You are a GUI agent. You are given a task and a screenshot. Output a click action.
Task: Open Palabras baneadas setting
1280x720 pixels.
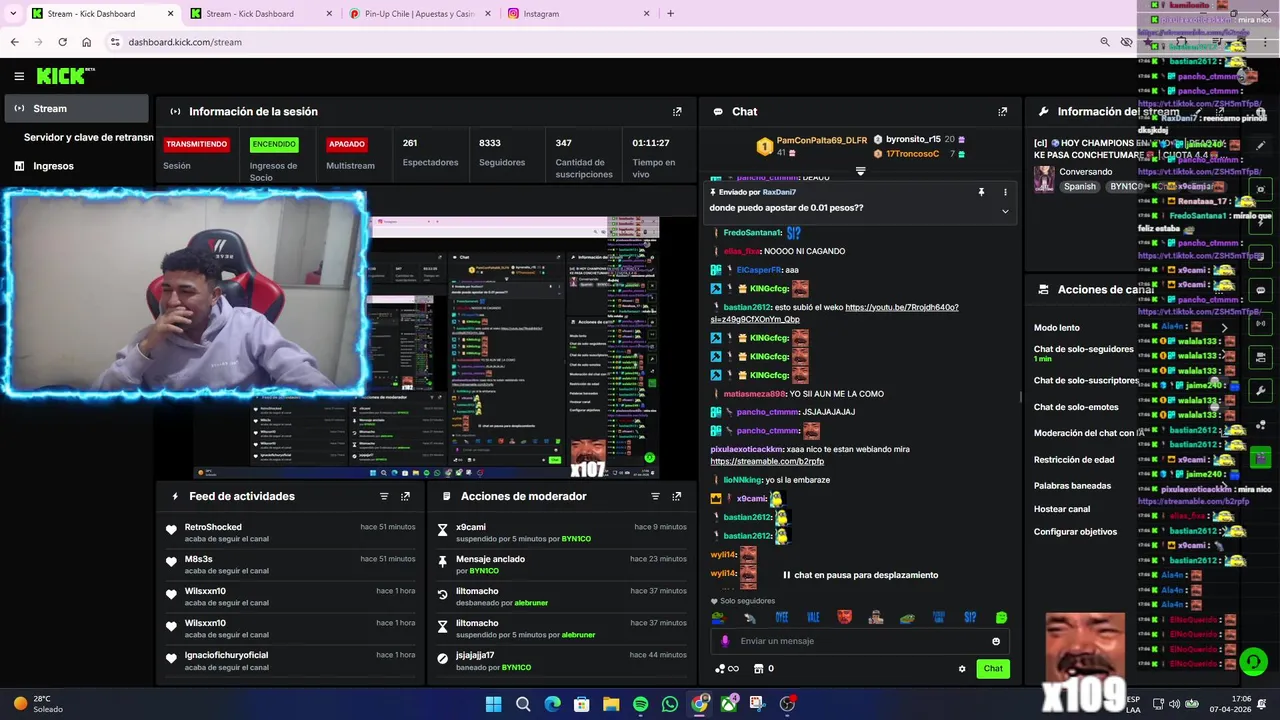(x=1072, y=486)
